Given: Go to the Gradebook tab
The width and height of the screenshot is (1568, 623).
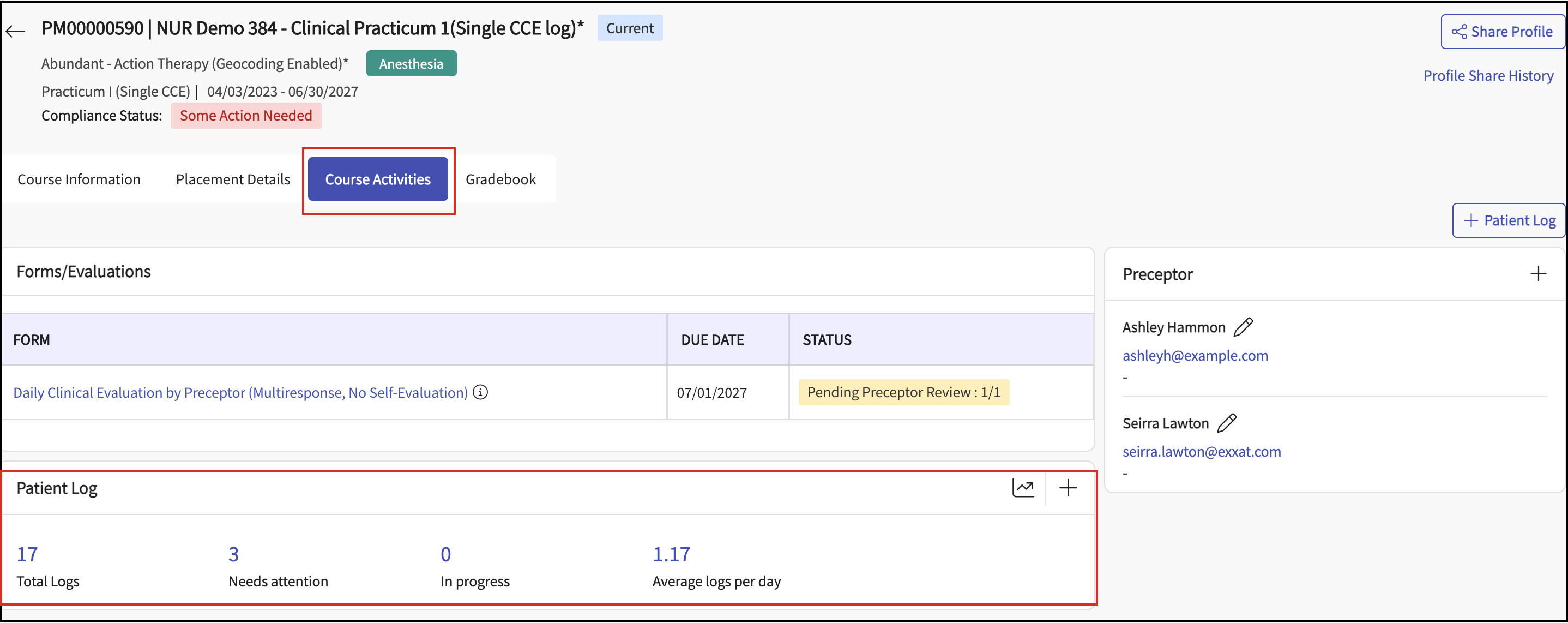Looking at the screenshot, I should click(x=500, y=179).
